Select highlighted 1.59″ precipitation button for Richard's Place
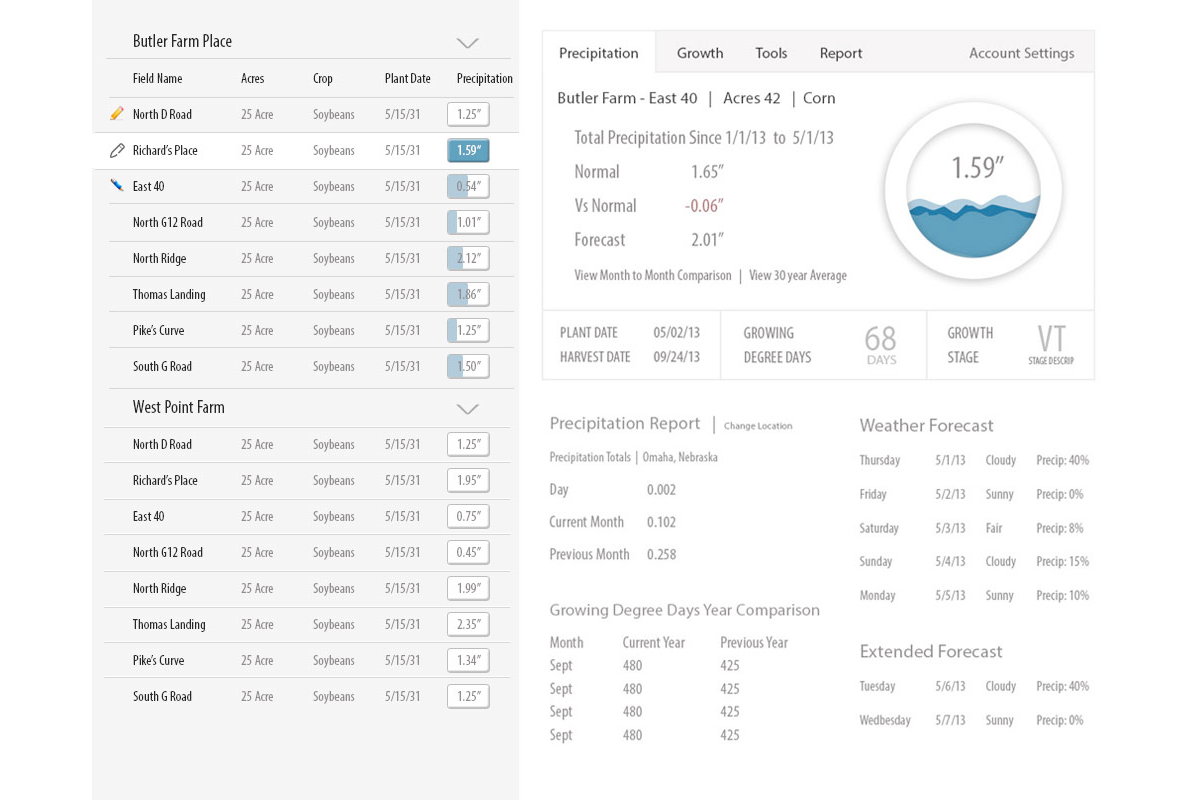This screenshot has height=800, width=1200. click(468, 150)
